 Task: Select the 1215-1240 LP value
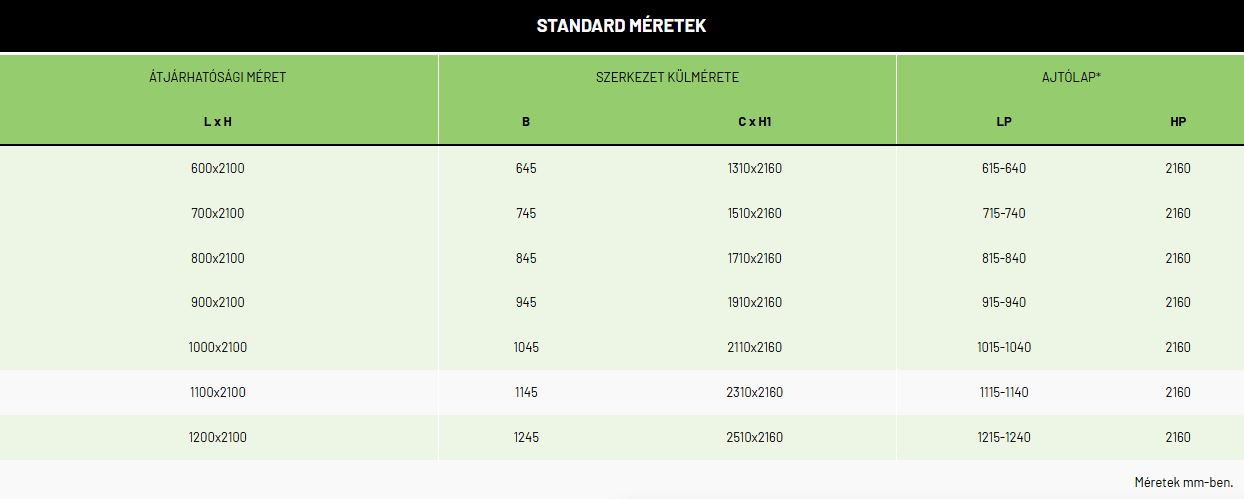[x=1004, y=437]
